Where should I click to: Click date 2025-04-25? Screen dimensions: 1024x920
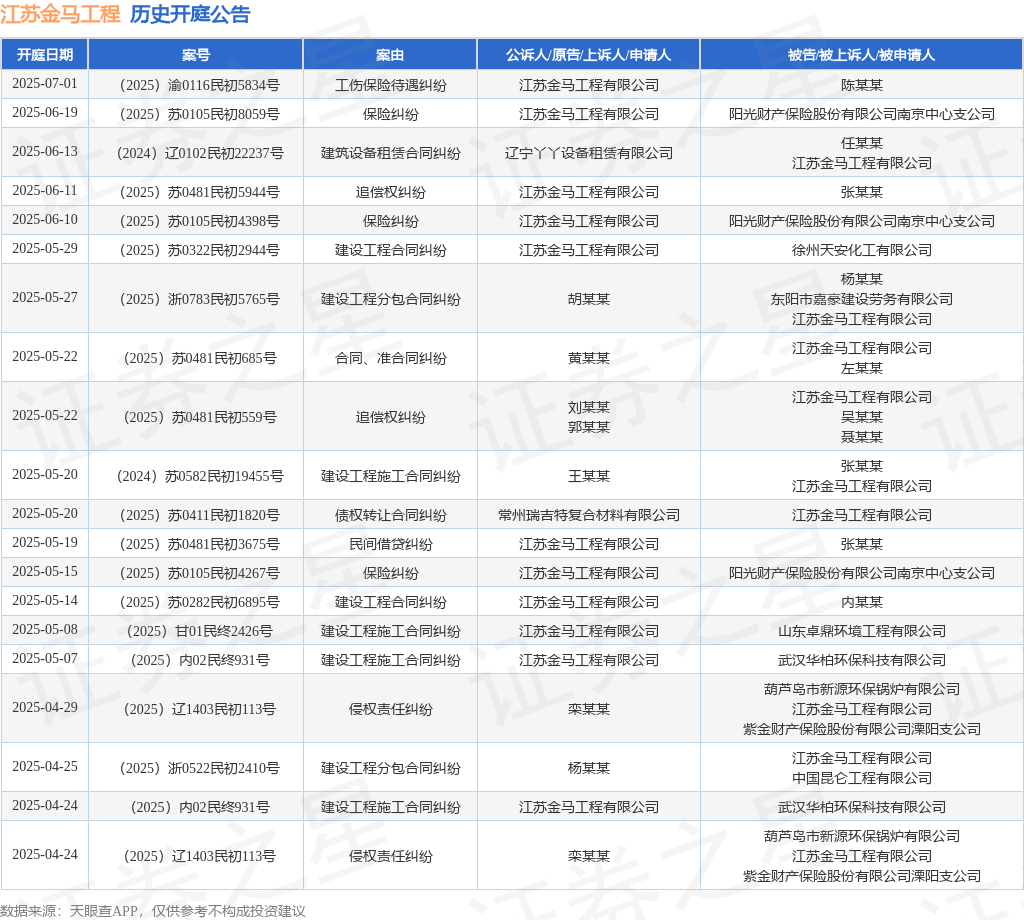coord(44,766)
